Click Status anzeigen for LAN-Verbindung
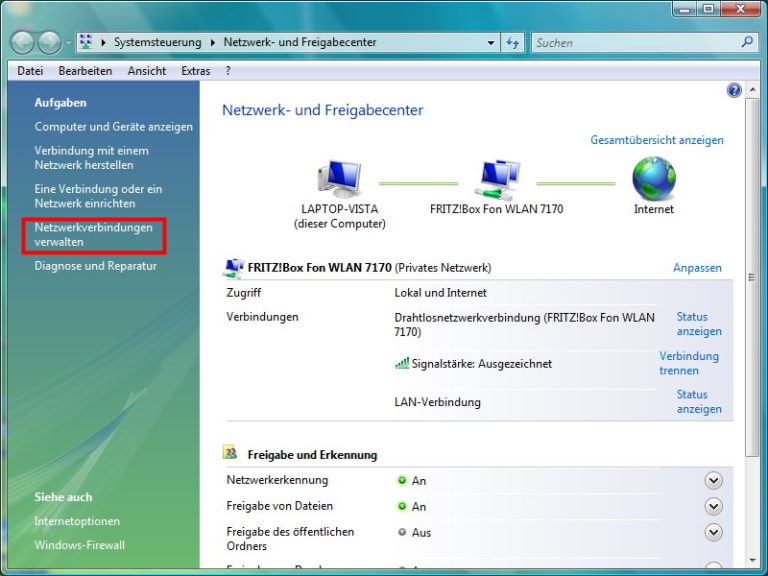 pyautogui.click(x=699, y=402)
